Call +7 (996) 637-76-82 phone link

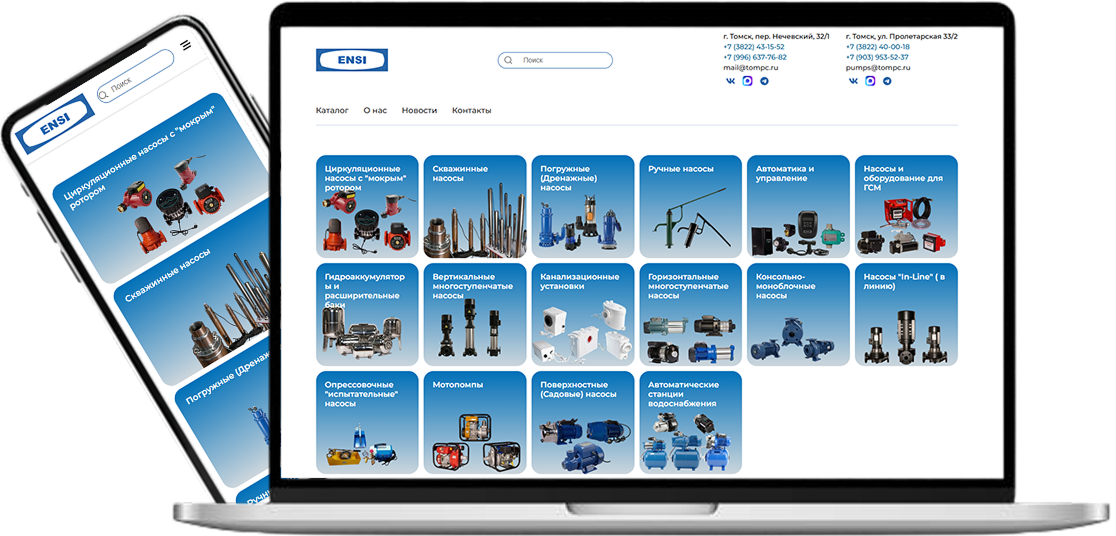tap(755, 58)
